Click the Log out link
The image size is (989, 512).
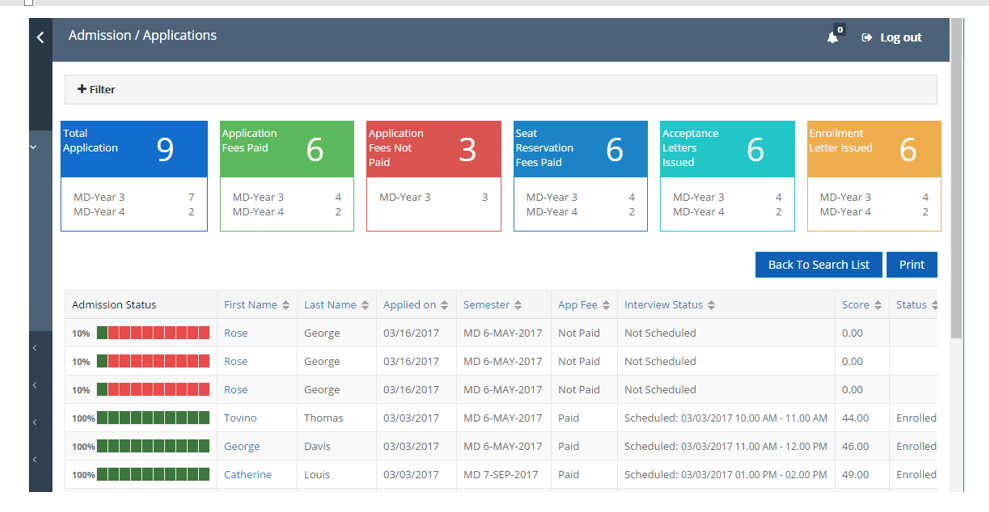(x=891, y=38)
